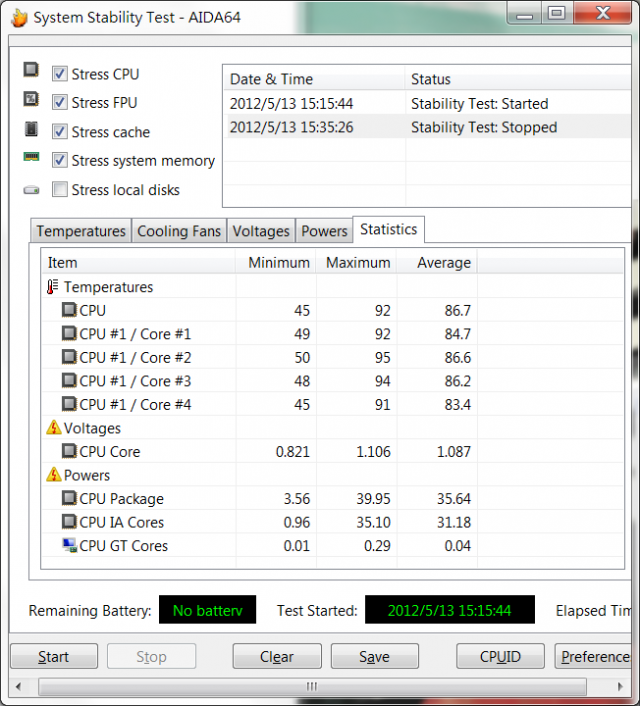Click the No battery indicator field
The height and width of the screenshot is (707, 640).
207,610
